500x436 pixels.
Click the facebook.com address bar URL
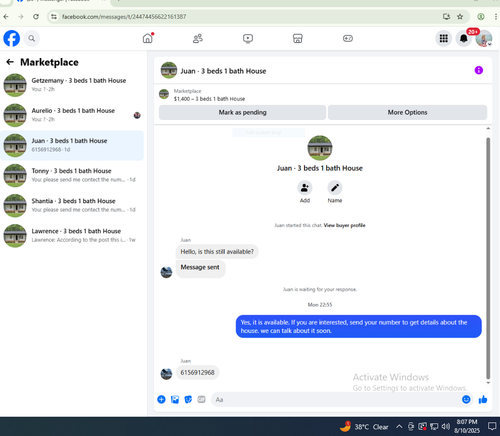(x=124, y=17)
